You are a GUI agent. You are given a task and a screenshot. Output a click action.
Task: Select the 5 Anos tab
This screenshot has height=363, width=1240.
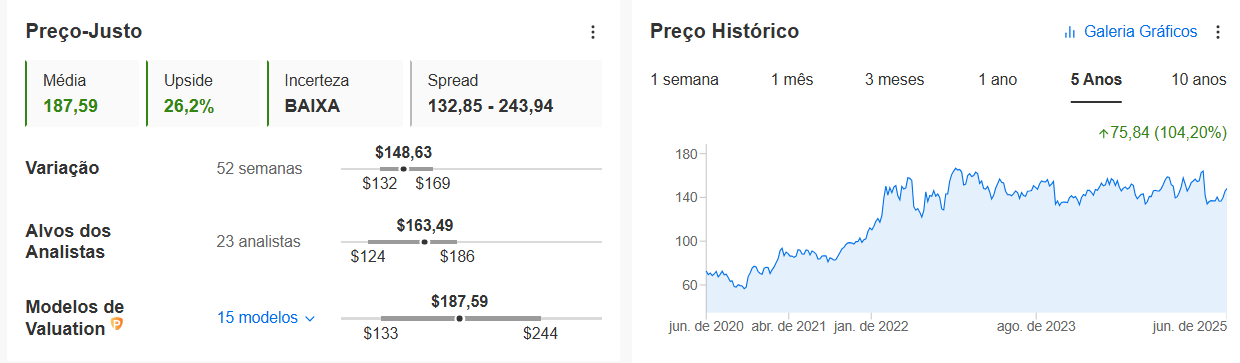pyautogui.click(x=1096, y=80)
